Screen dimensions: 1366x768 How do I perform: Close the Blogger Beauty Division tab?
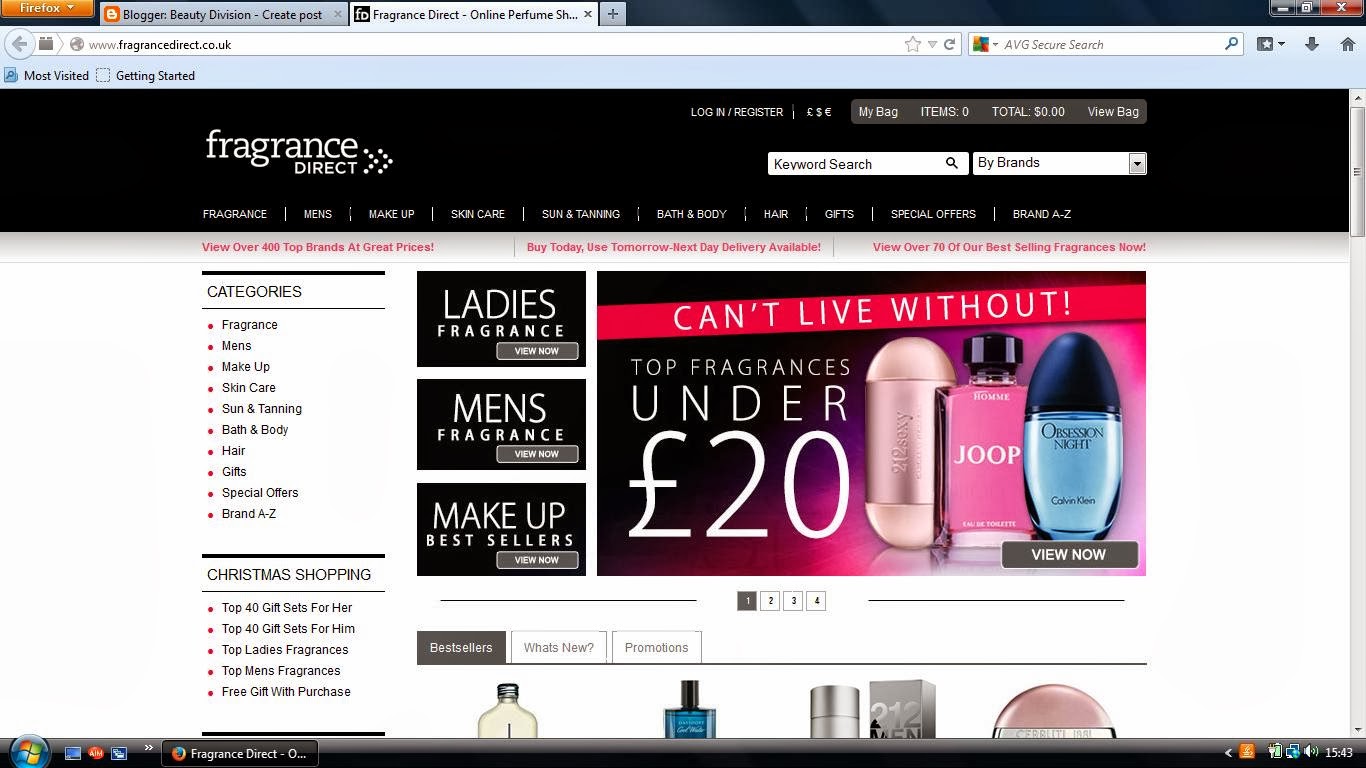tap(337, 14)
